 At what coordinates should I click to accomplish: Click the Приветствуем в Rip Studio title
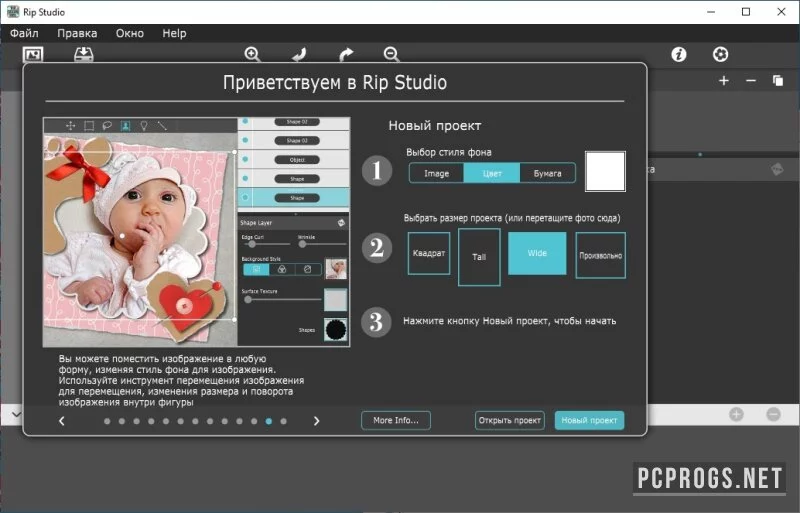tap(335, 83)
